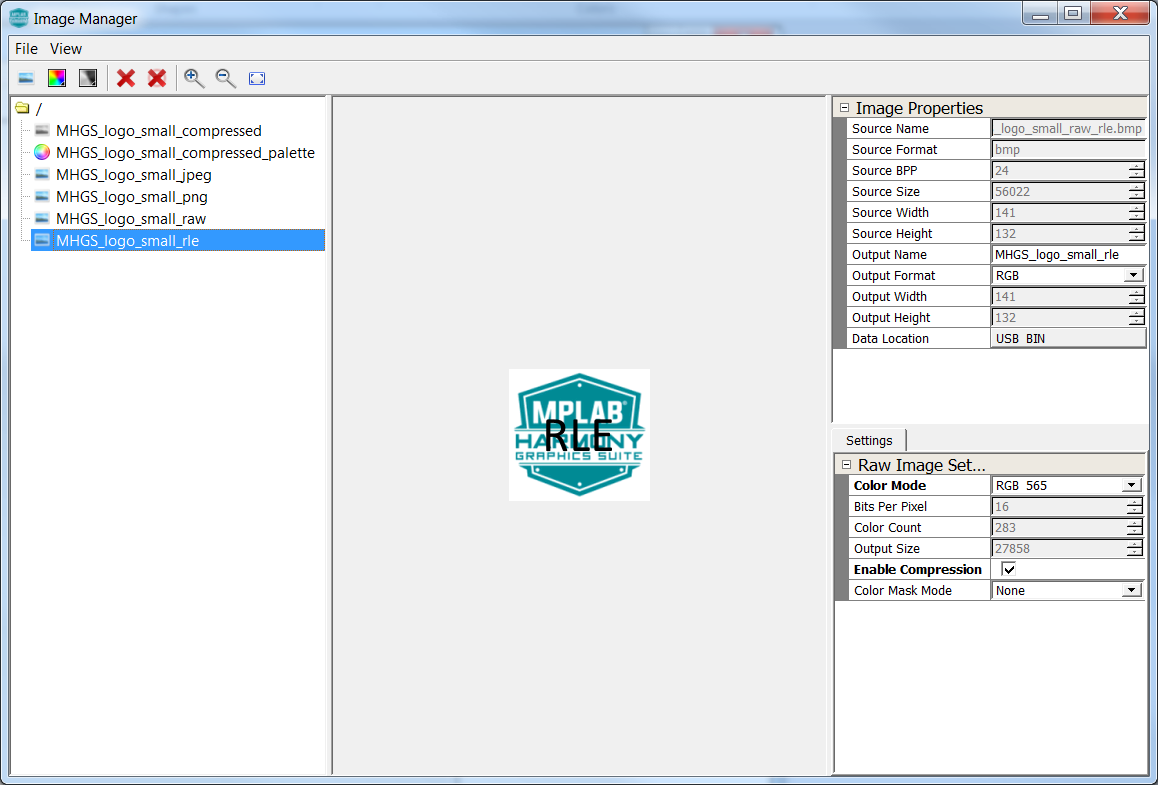Screen dimensions: 1158x785
Task: Click the Add Image toolbar icon
Action: 26,78
